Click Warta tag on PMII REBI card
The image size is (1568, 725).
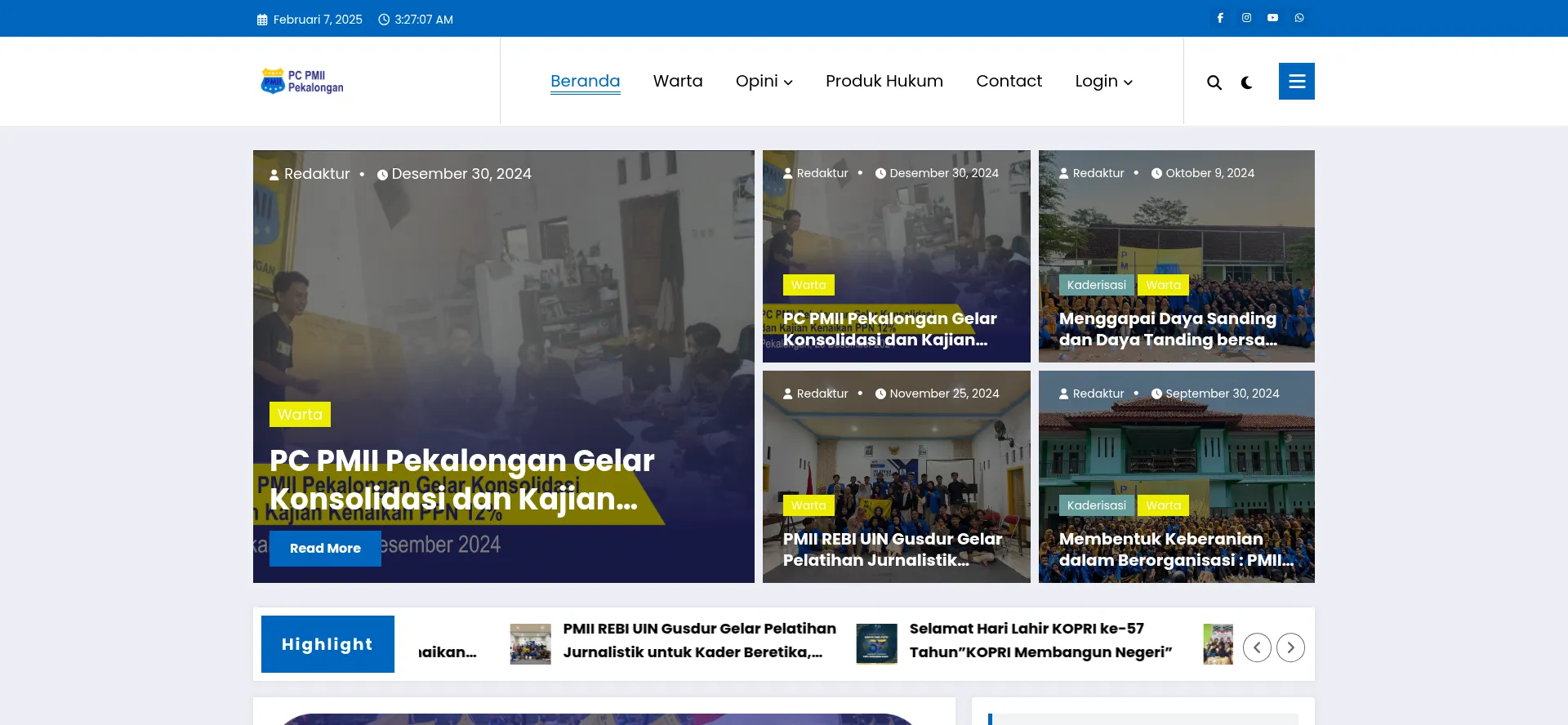tap(808, 505)
